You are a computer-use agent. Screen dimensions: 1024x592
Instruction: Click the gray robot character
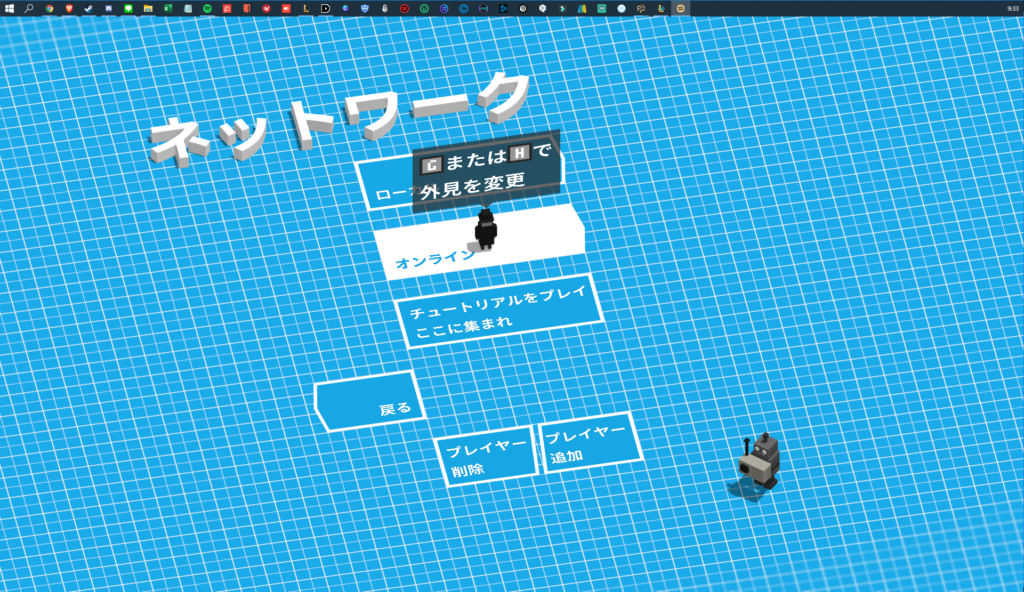pyautogui.click(x=760, y=462)
